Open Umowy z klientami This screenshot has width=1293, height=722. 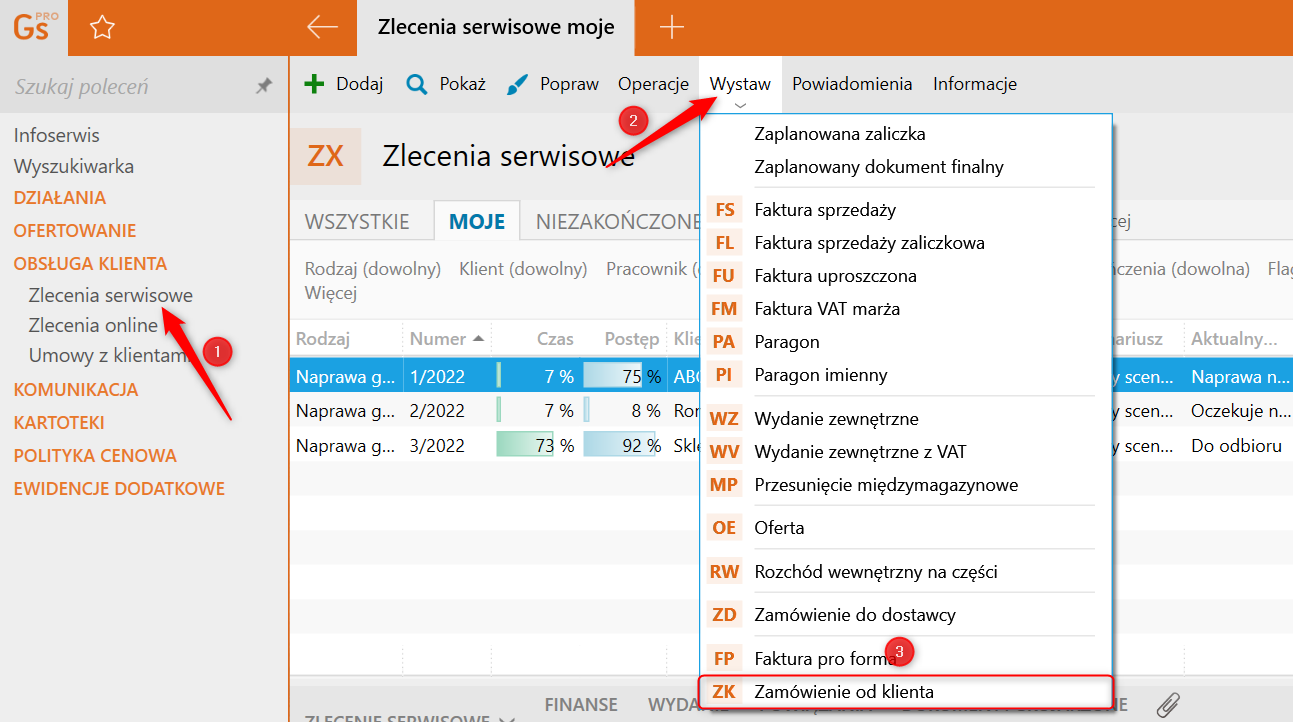110,356
